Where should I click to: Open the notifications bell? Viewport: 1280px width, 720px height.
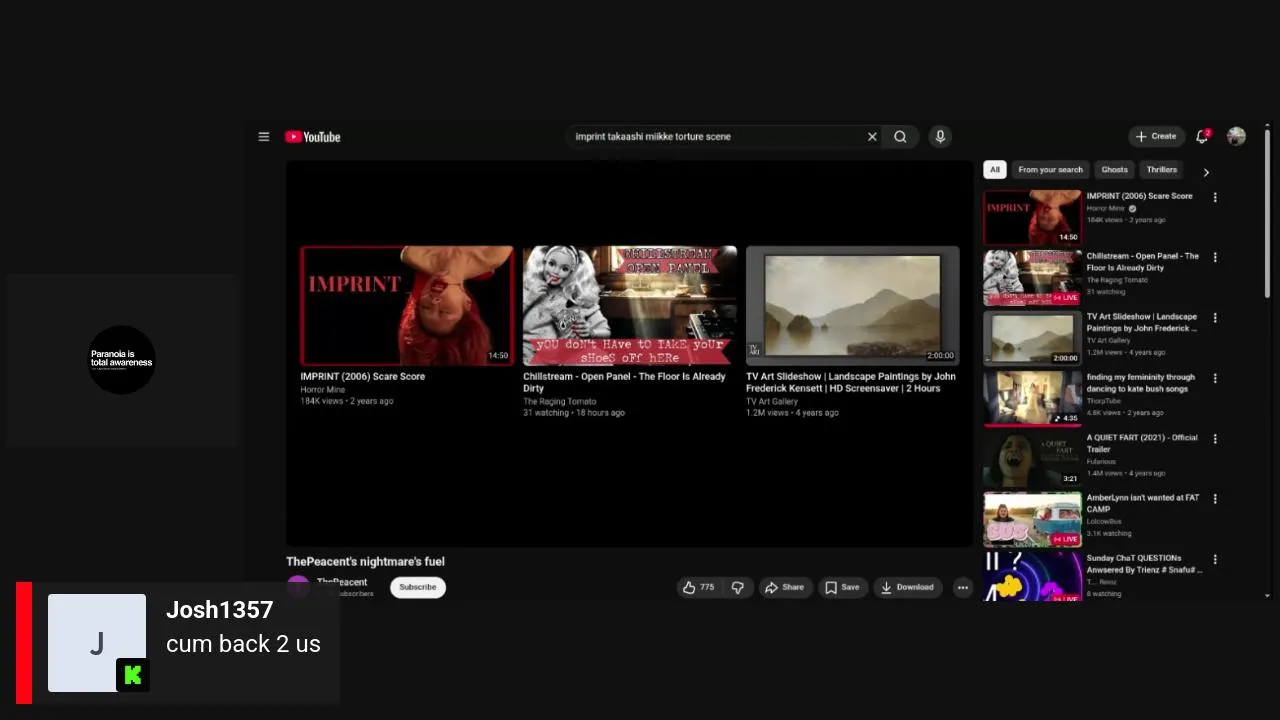(x=1202, y=137)
